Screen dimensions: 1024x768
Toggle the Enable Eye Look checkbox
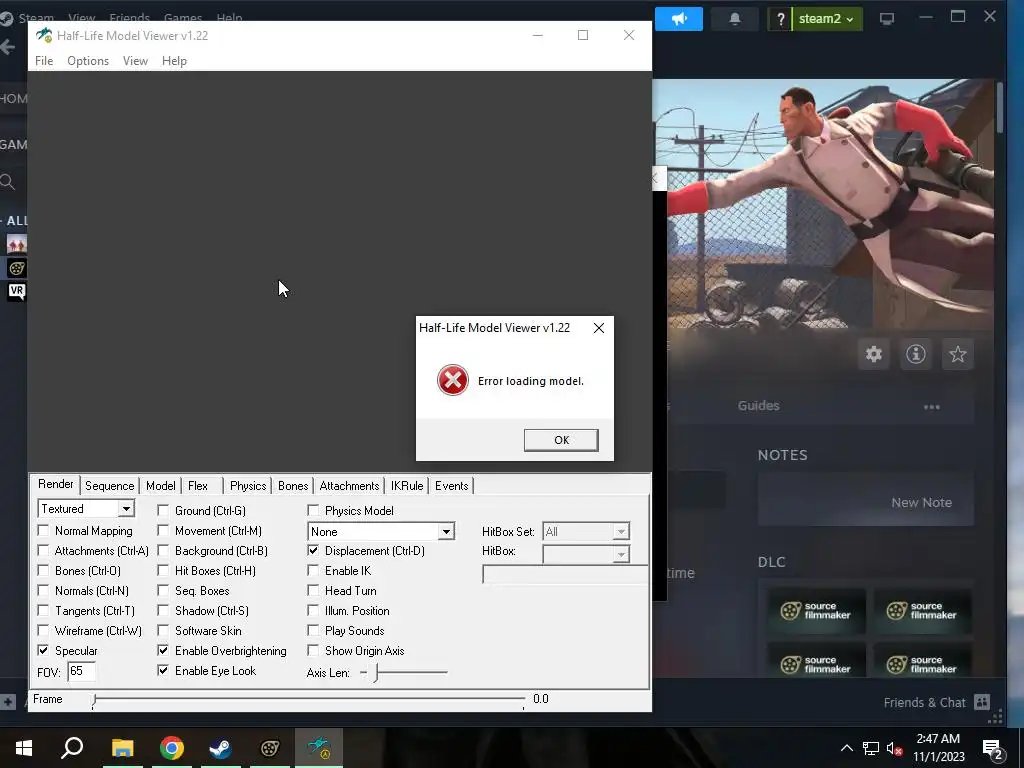[x=163, y=670]
